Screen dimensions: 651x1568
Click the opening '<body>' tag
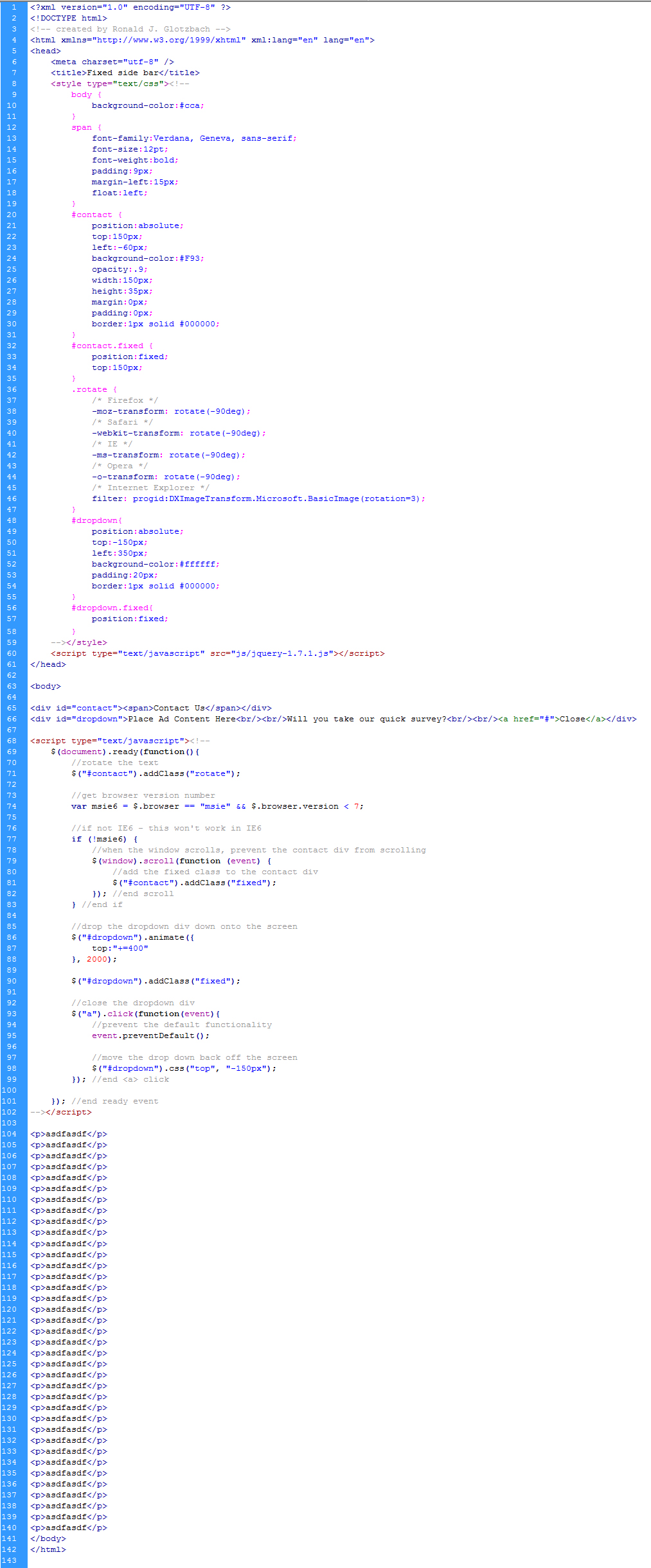pyautogui.click(x=46, y=686)
